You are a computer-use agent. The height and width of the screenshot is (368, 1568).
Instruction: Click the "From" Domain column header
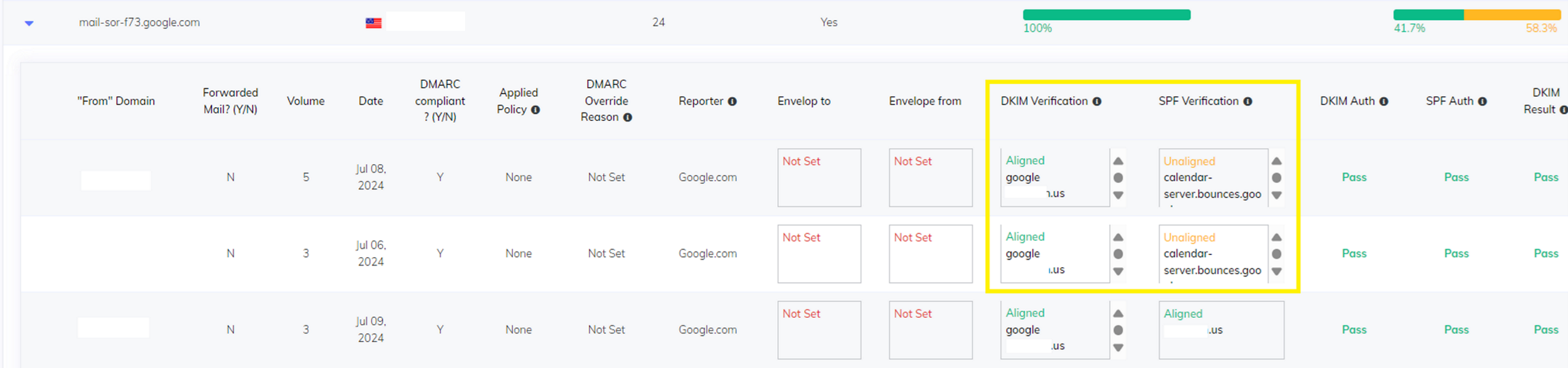pyautogui.click(x=116, y=101)
